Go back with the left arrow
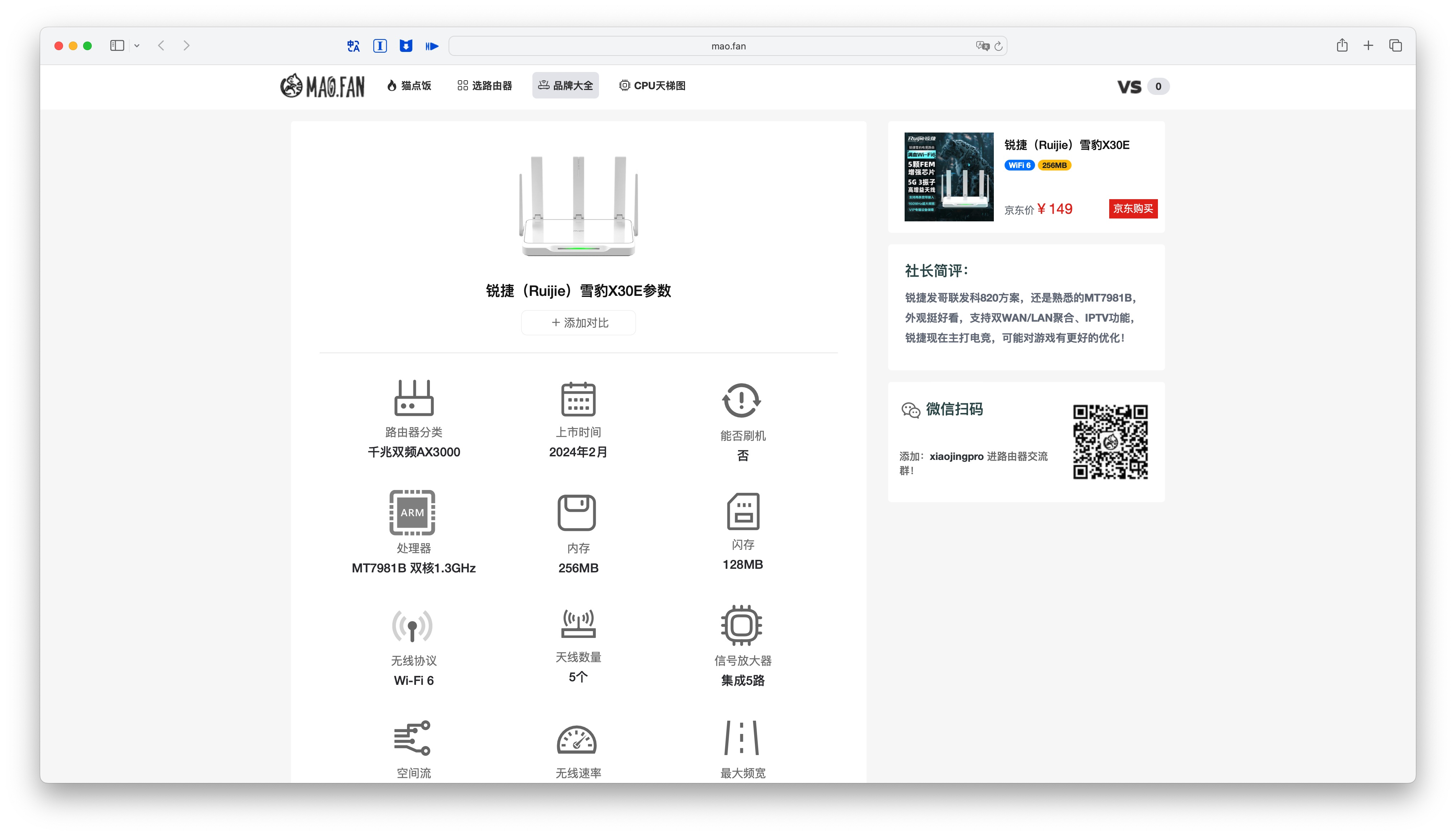The image size is (1456, 836). click(161, 45)
